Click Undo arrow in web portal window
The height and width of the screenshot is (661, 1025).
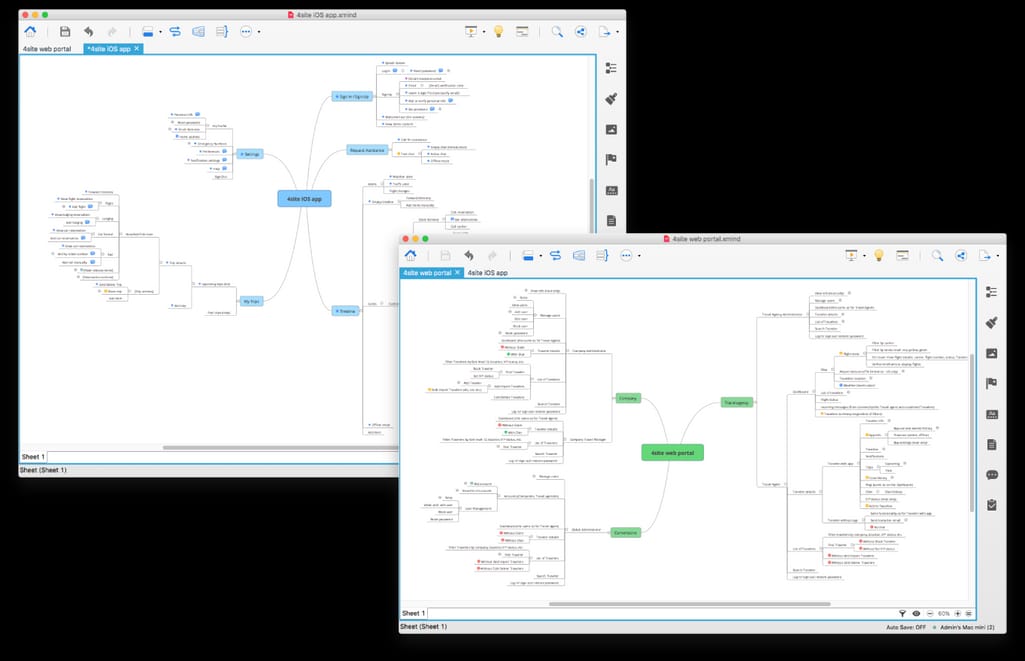(469, 256)
